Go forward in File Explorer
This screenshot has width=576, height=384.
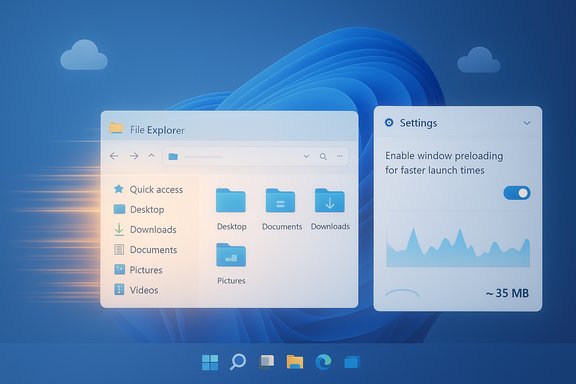(x=134, y=156)
